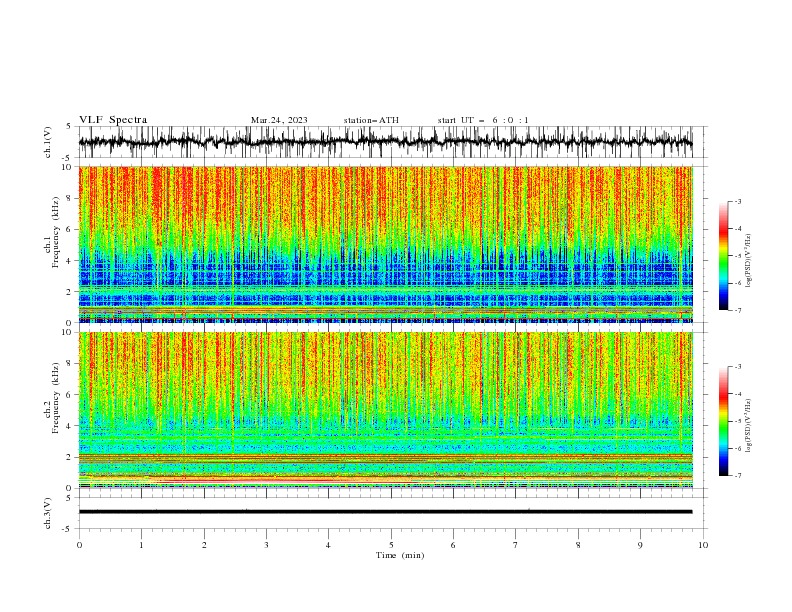792x612 pixels.
Task: Click the 'ch.1(V)' axis label
Action: [48, 142]
